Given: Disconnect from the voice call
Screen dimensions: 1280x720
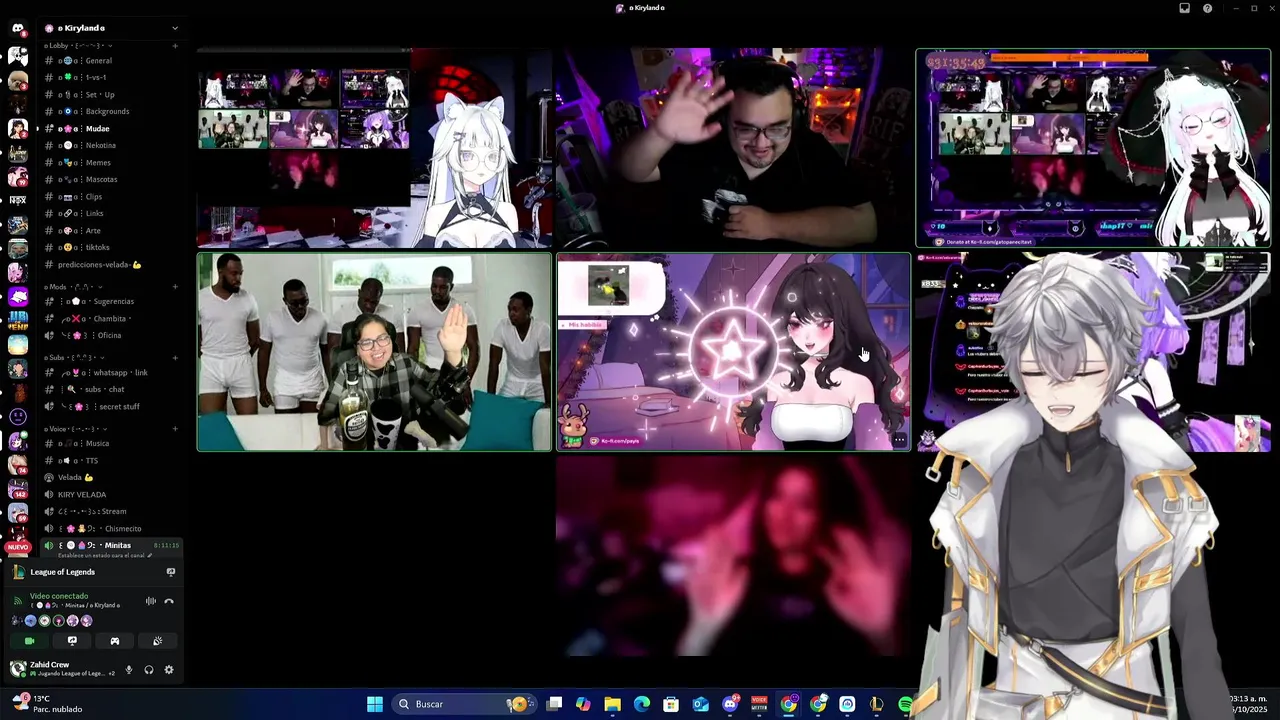Looking at the screenshot, I should [169, 601].
